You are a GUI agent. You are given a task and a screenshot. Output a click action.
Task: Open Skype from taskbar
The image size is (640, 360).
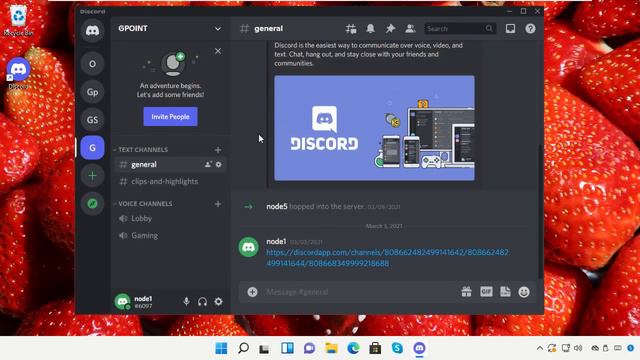point(397,348)
